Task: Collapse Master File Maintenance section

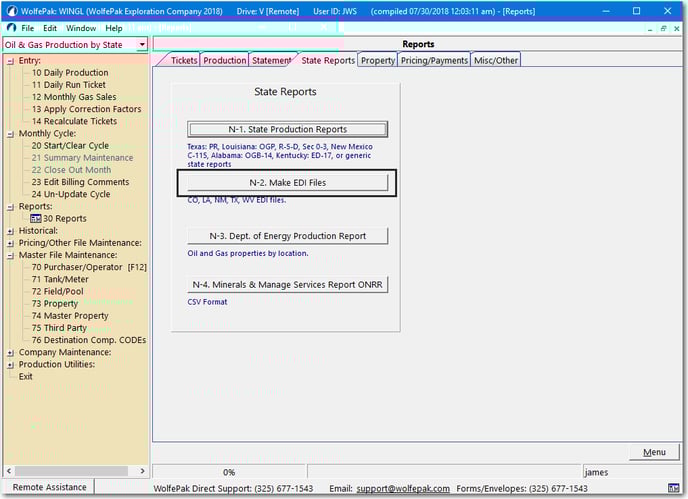Action: [x=11, y=255]
